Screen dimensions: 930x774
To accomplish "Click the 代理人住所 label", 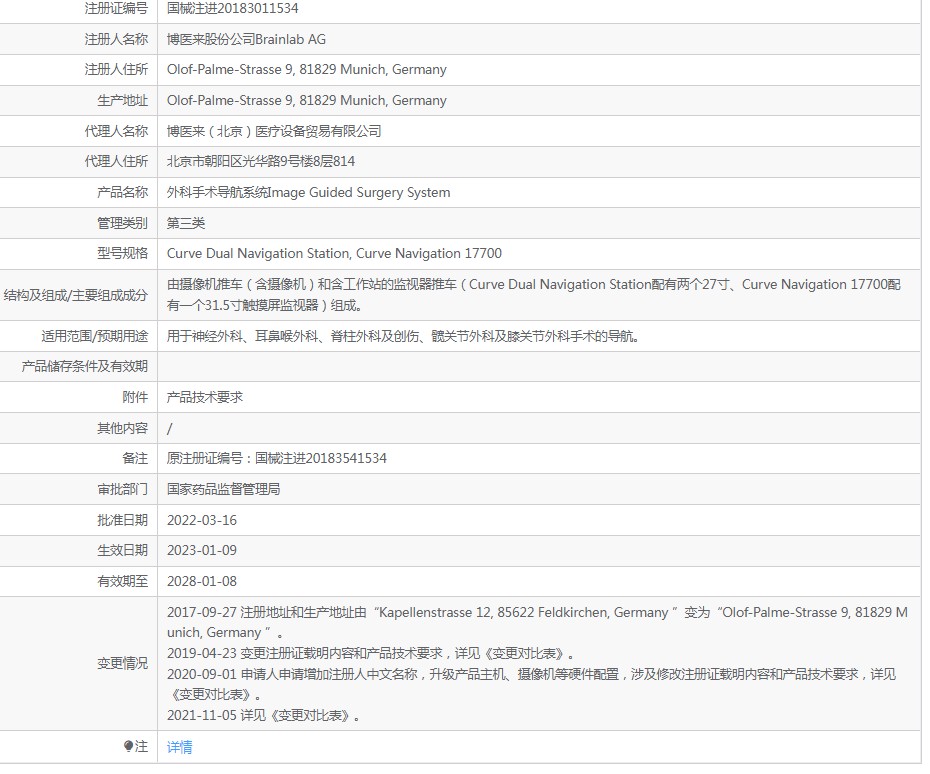I will [116, 161].
